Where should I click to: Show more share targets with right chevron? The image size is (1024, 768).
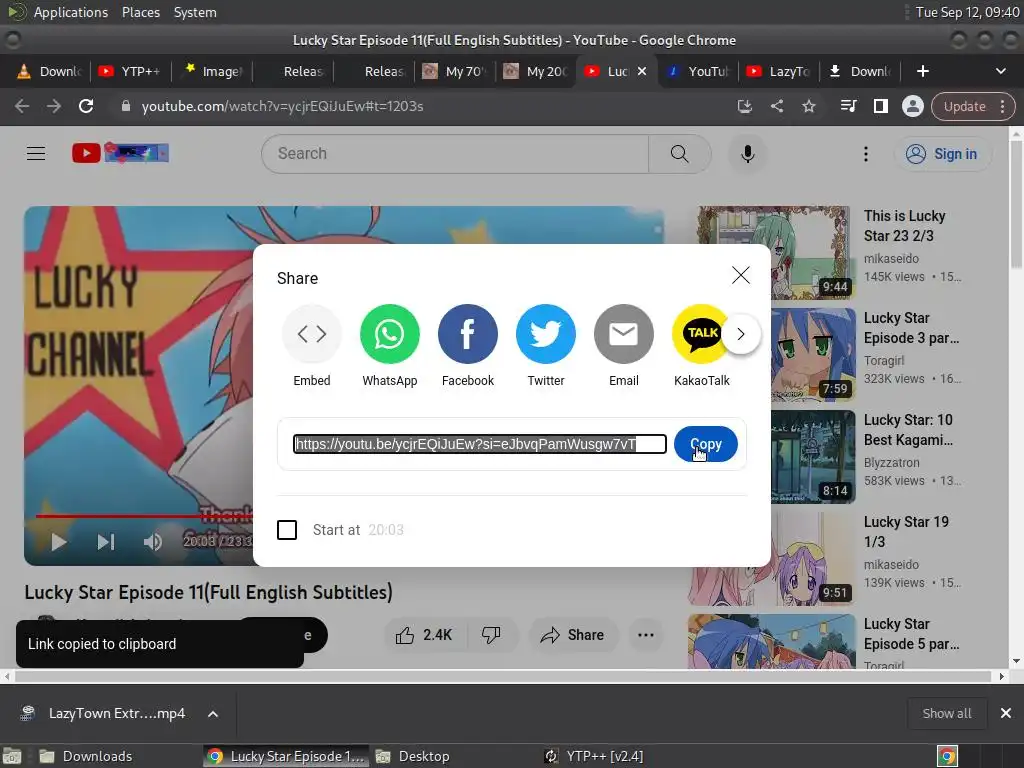coord(741,334)
